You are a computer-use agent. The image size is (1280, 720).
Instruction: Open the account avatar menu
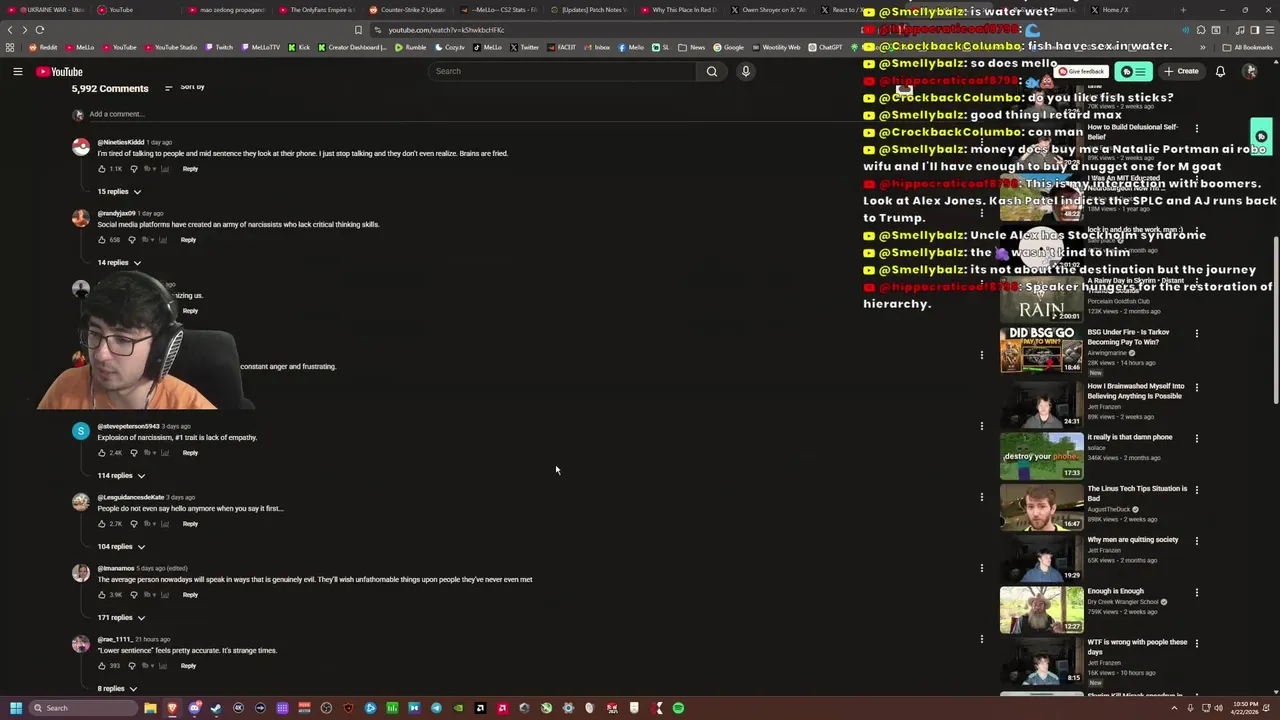point(1250,71)
